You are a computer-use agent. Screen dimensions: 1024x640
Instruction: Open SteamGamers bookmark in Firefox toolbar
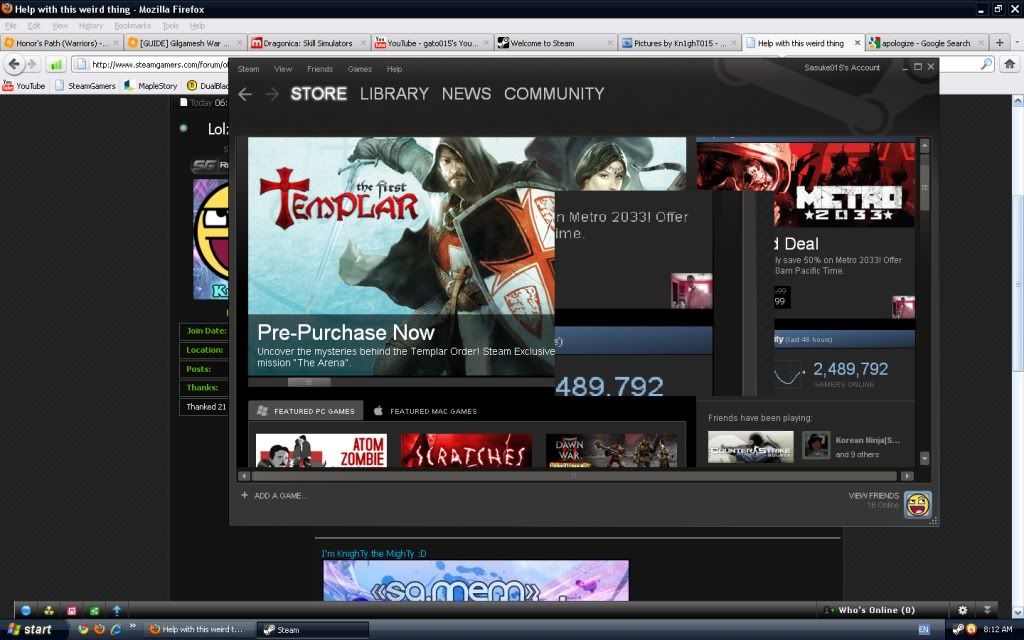coord(85,86)
